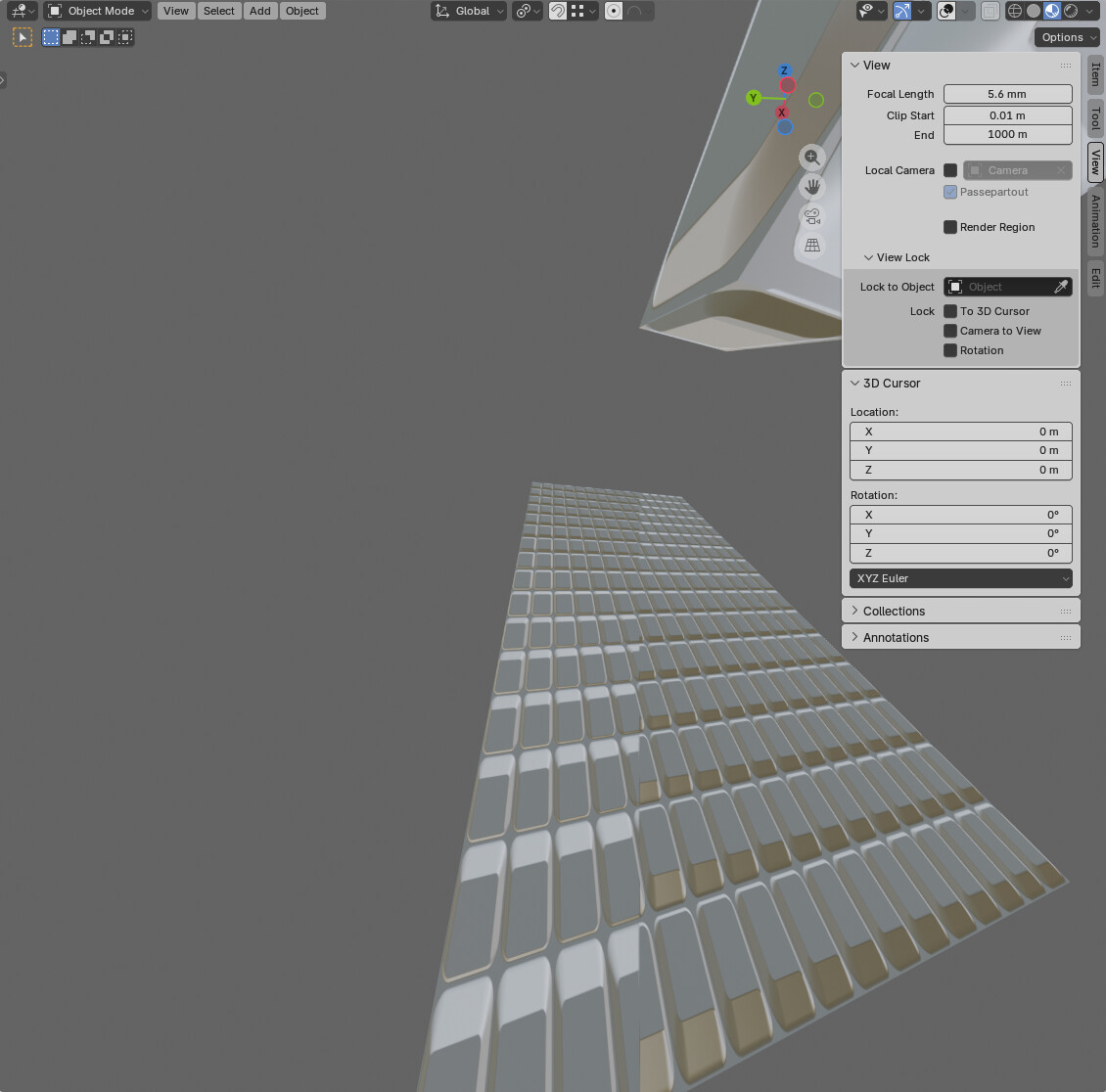Open the Tool sidebar tab
This screenshot has width=1106, height=1092.
point(1095,117)
